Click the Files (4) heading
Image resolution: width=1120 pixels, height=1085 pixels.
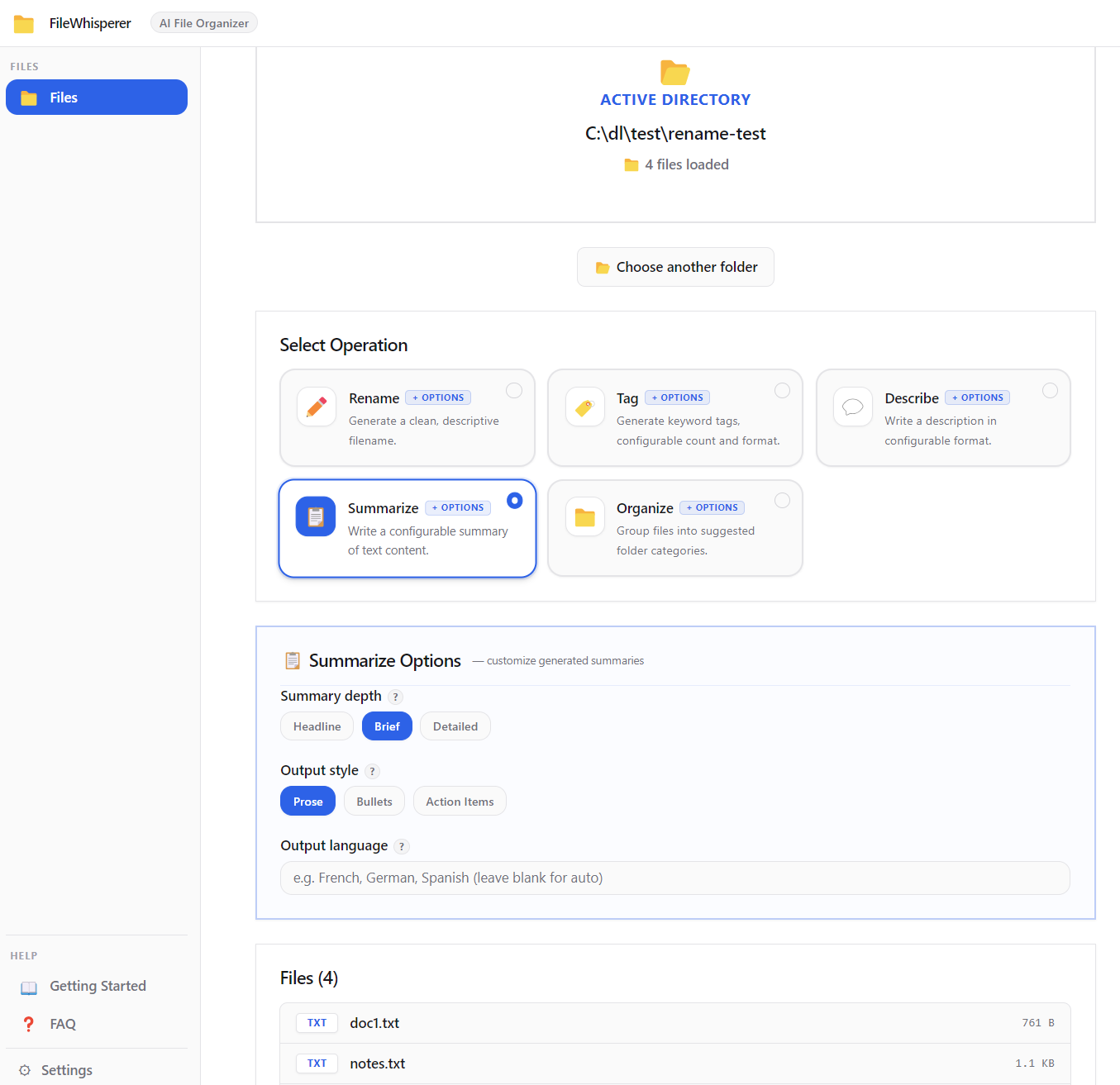click(309, 978)
